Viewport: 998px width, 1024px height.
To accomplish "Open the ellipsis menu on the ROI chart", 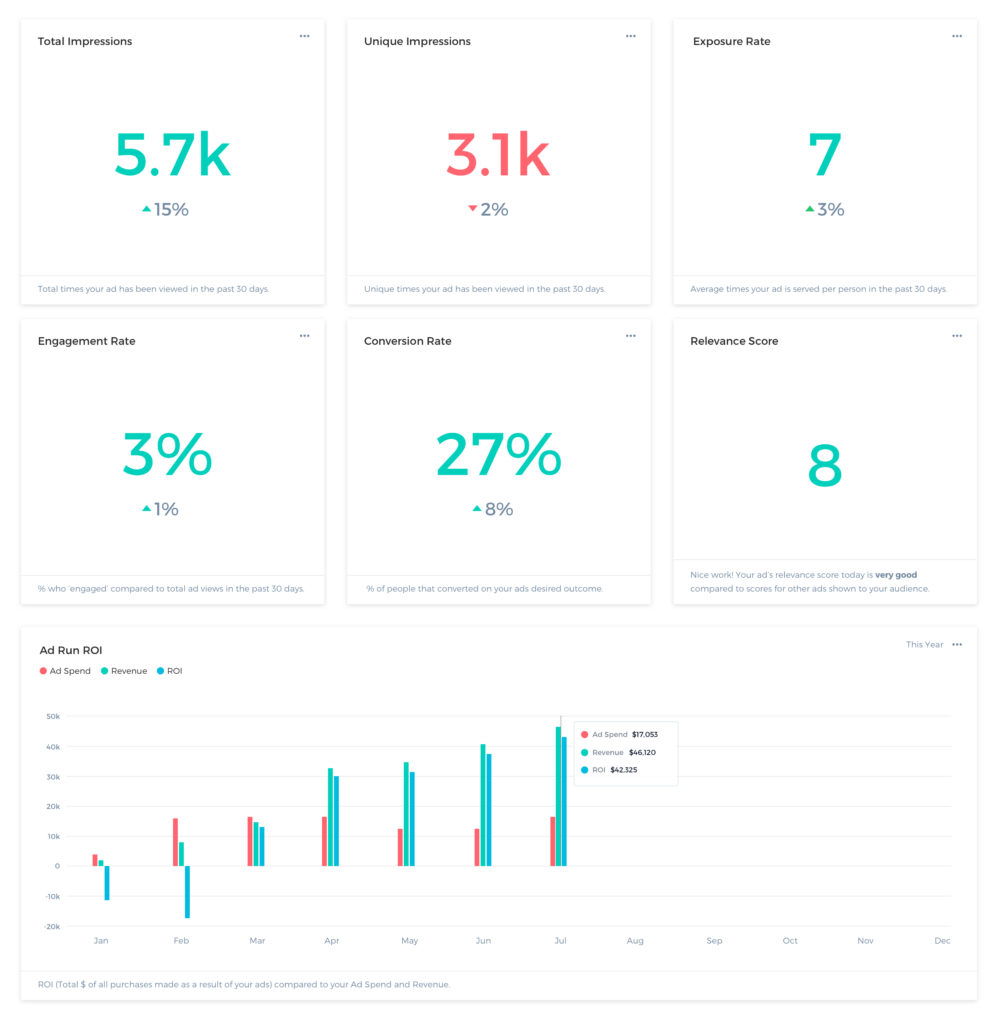I will [957, 645].
